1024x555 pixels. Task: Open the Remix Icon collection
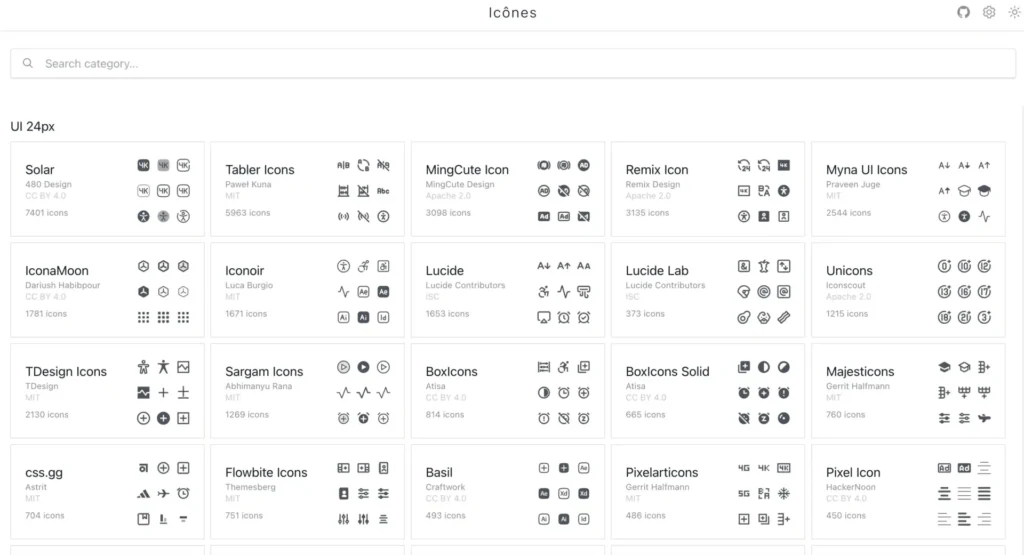(708, 189)
